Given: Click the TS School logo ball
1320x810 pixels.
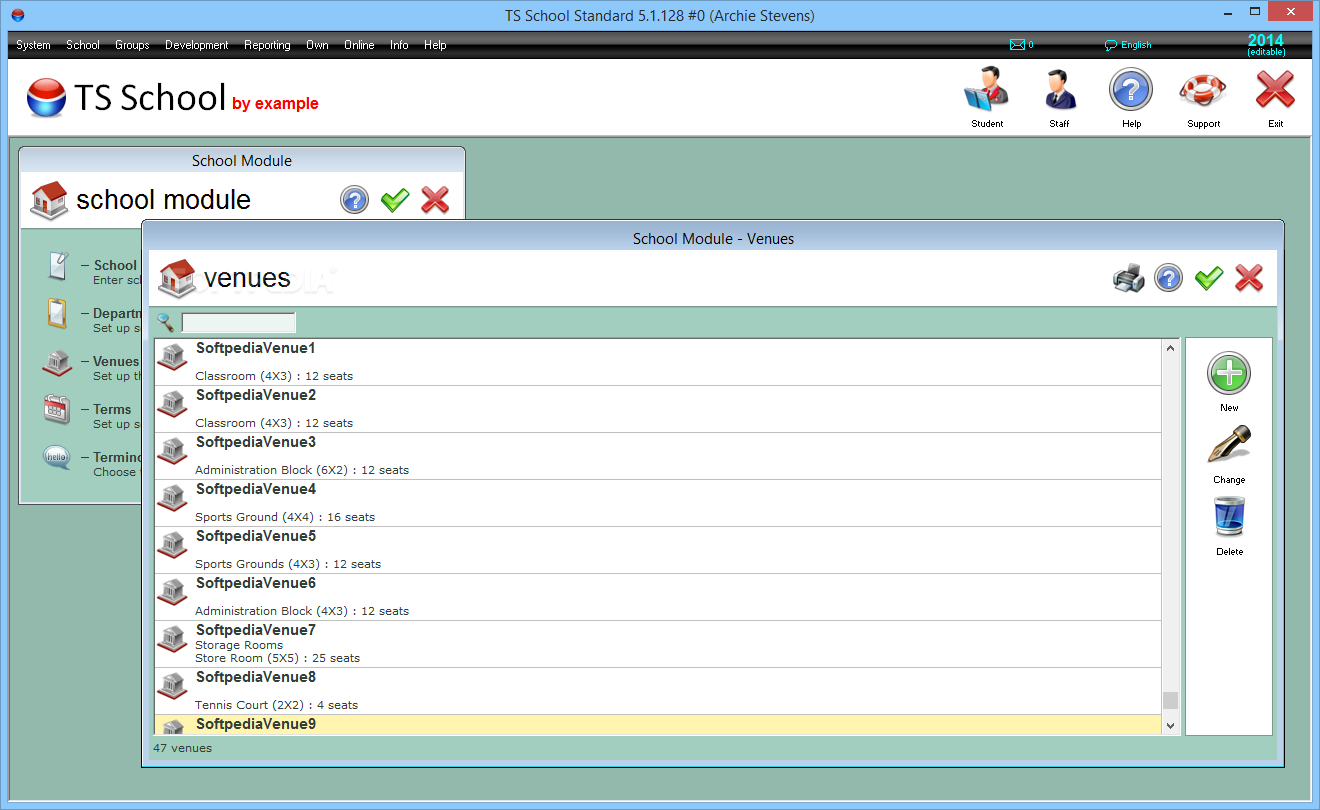Looking at the screenshot, I should (46, 98).
